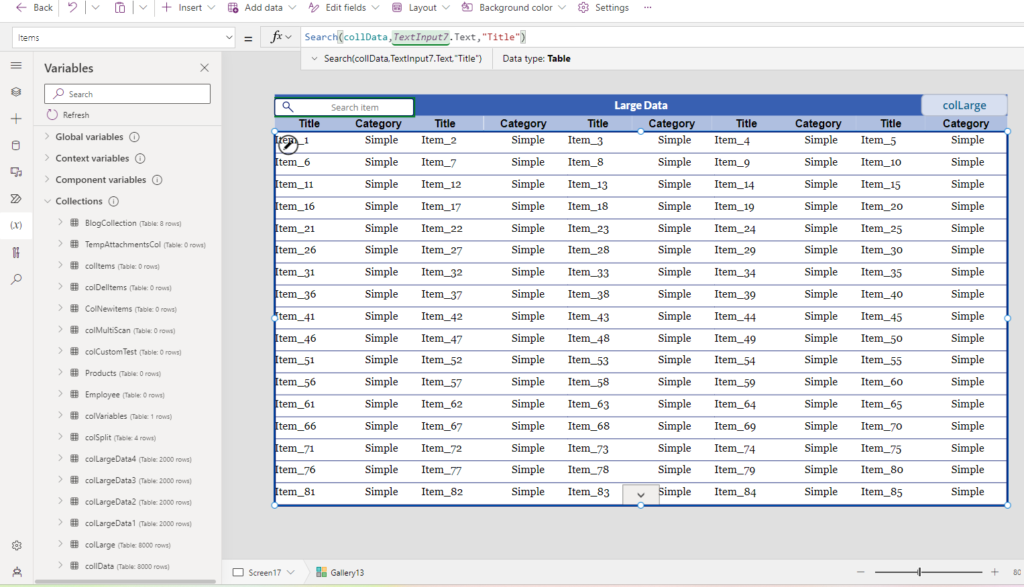Click the Back arrow button
1024x587 pixels.
click(34, 8)
